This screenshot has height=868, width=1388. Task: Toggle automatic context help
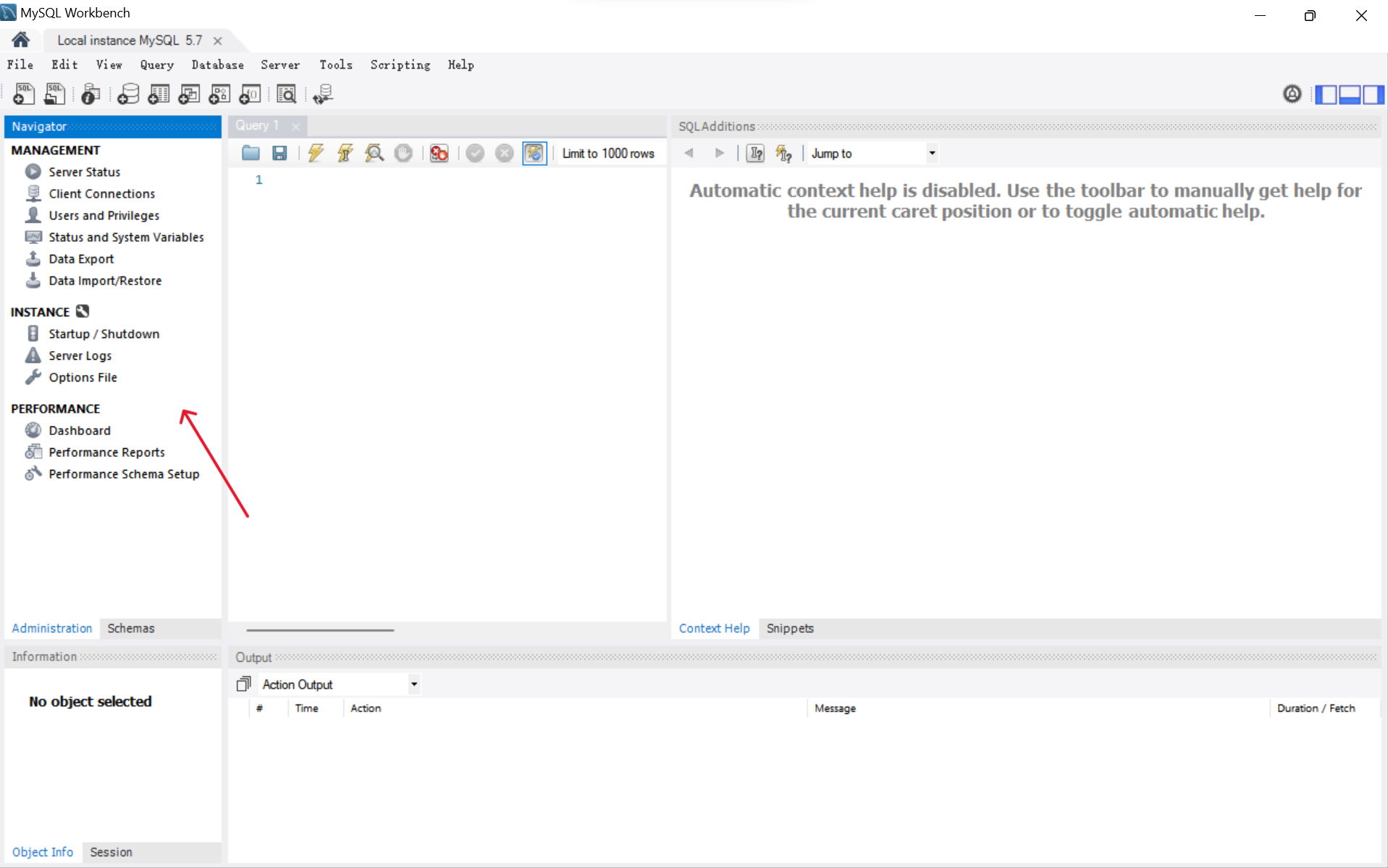point(784,153)
